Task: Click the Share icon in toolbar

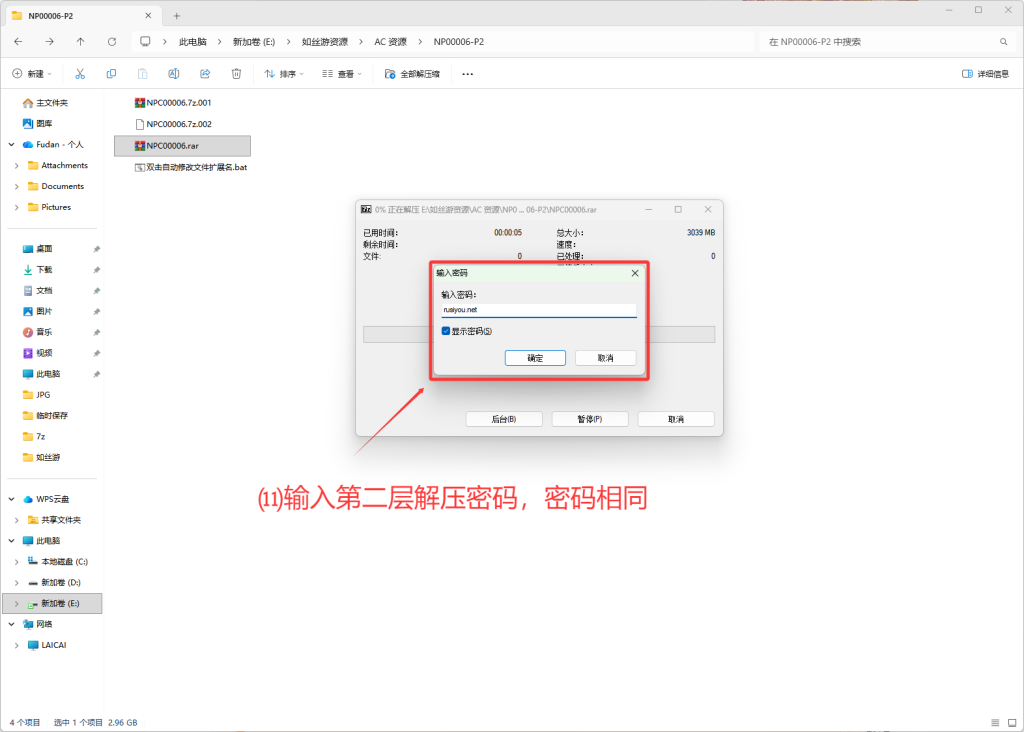Action: 205,74
